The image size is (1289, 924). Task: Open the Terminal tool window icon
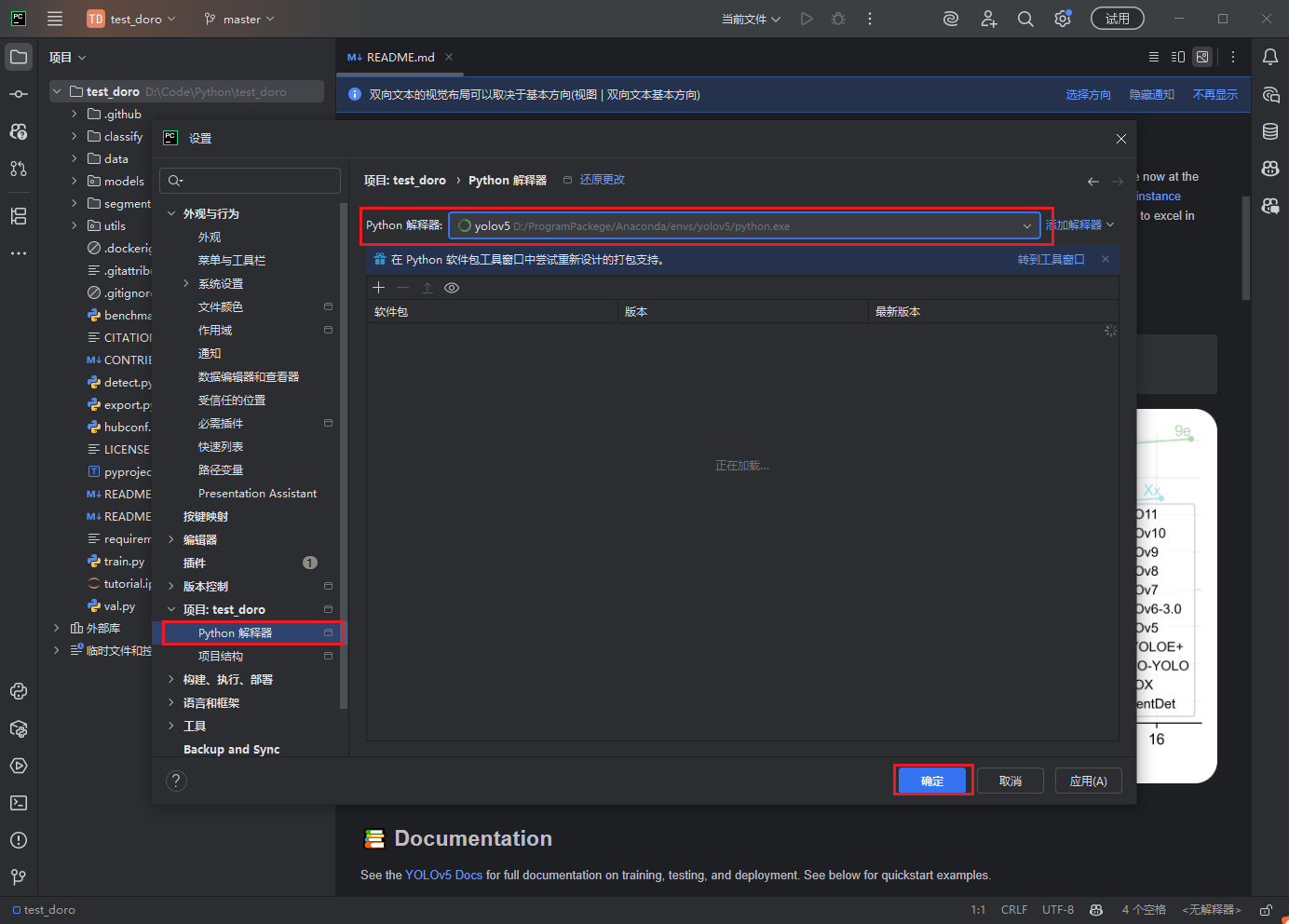[x=19, y=803]
